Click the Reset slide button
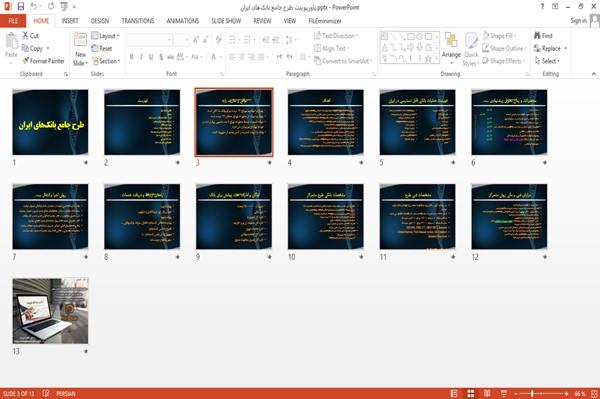Image resolution: width=600 pixels, height=399 pixels. point(102,48)
